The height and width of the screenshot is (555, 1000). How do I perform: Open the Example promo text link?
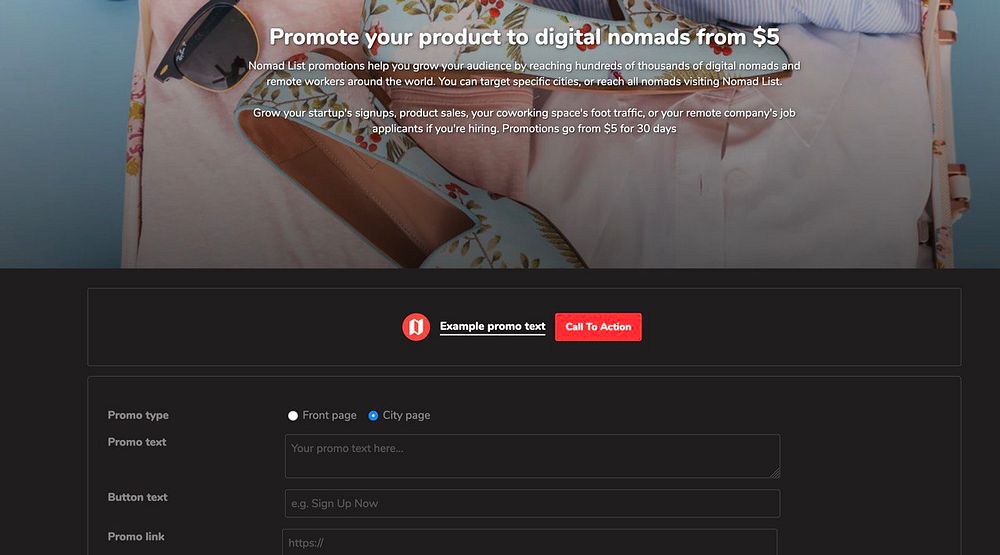pyautogui.click(x=492, y=327)
